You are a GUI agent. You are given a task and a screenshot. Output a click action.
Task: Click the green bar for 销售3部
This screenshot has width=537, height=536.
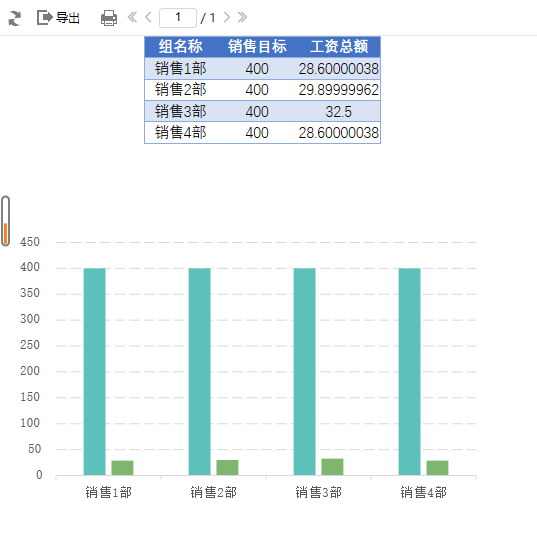pyautogui.click(x=332, y=467)
